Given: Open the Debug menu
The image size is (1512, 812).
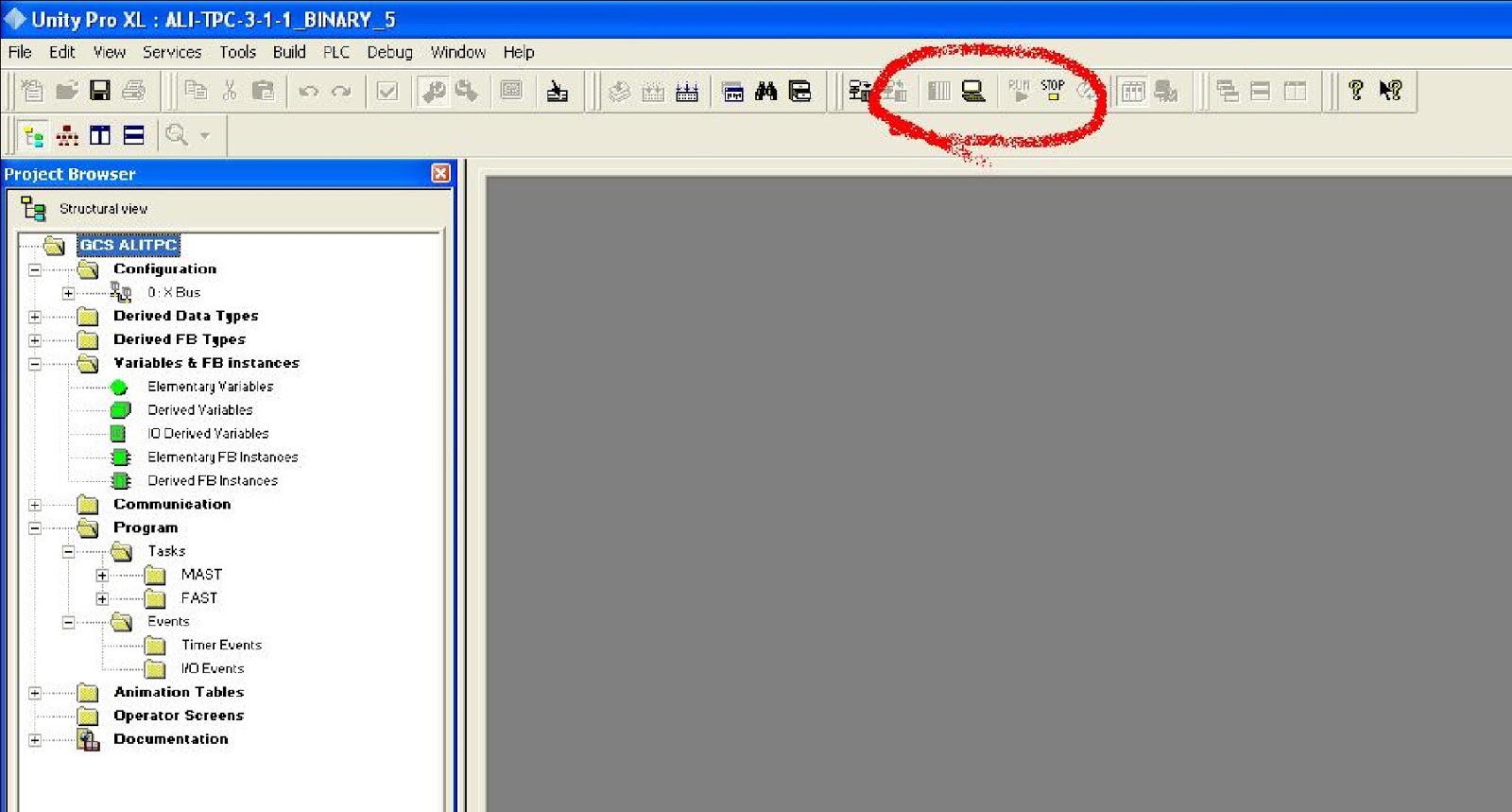Looking at the screenshot, I should click(x=390, y=52).
